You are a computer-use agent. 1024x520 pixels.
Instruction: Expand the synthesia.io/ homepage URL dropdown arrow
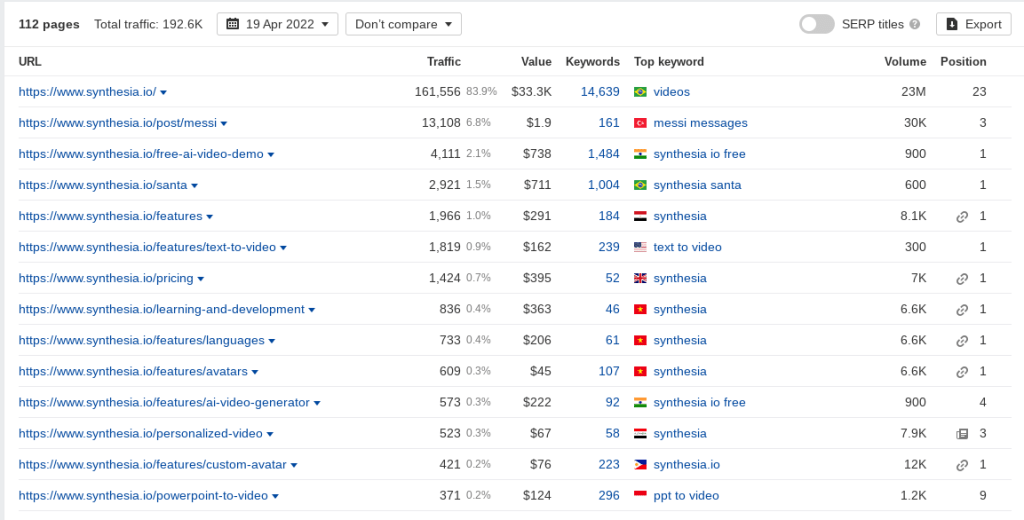[x=163, y=92]
